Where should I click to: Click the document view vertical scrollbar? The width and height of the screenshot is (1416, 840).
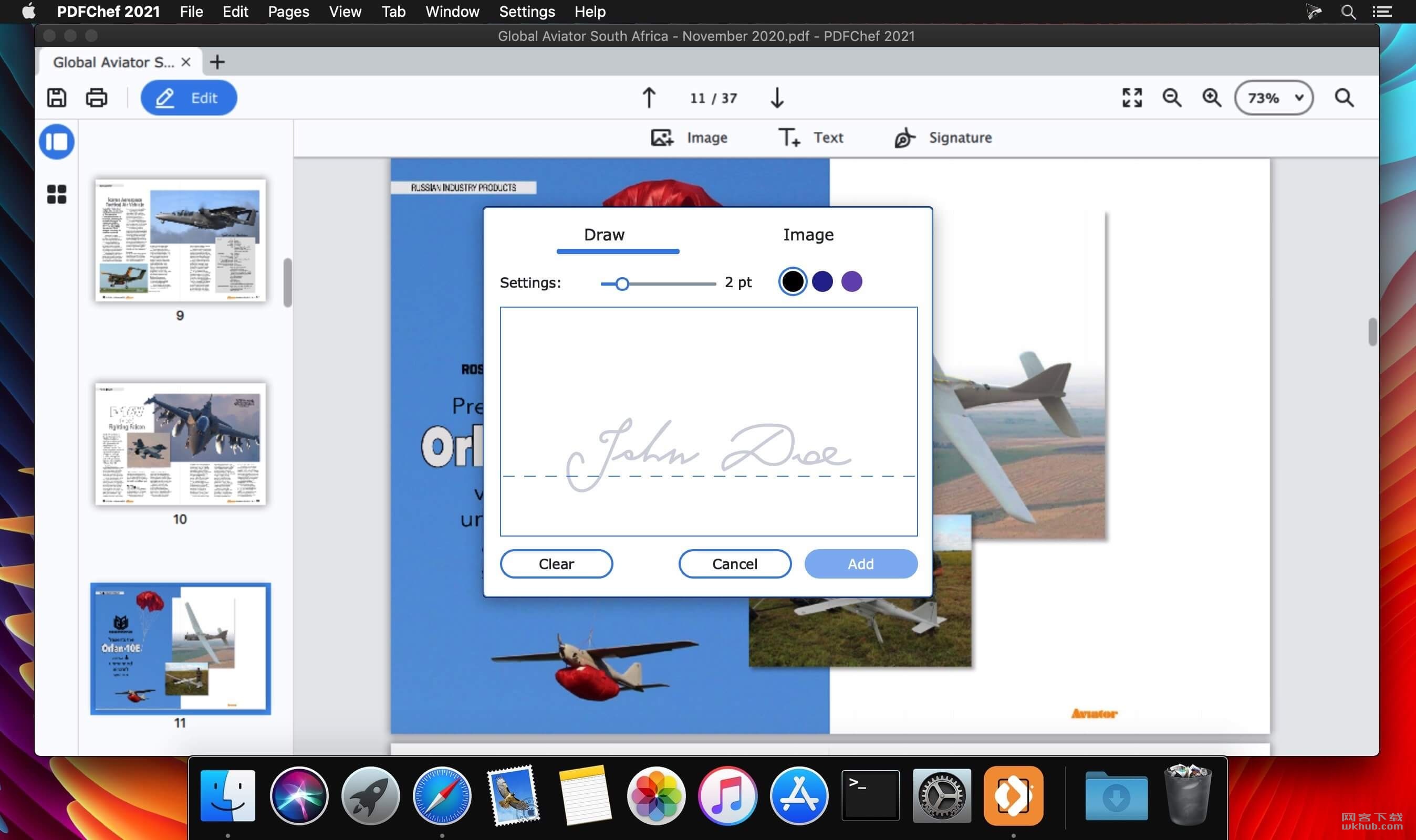click(1372, 332)
